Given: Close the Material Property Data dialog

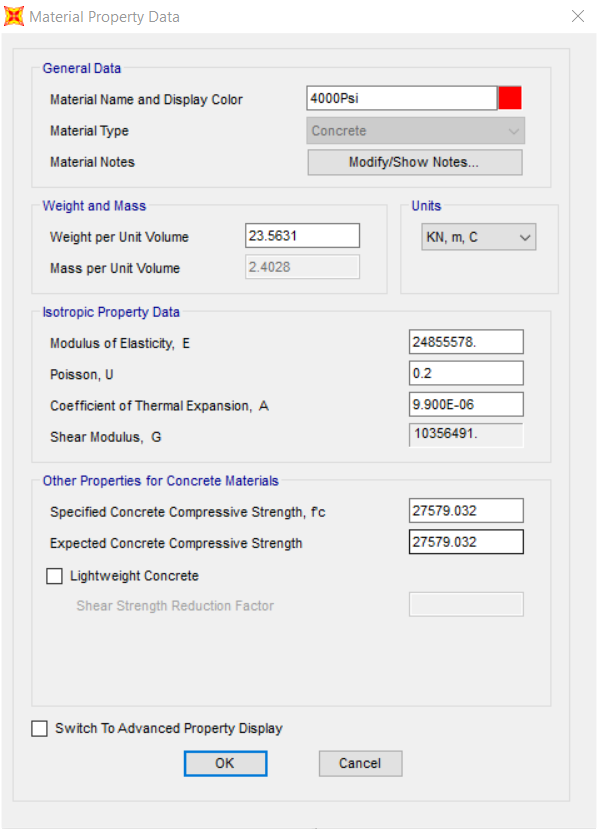Looking at the screenshot, I should point(578,16).
